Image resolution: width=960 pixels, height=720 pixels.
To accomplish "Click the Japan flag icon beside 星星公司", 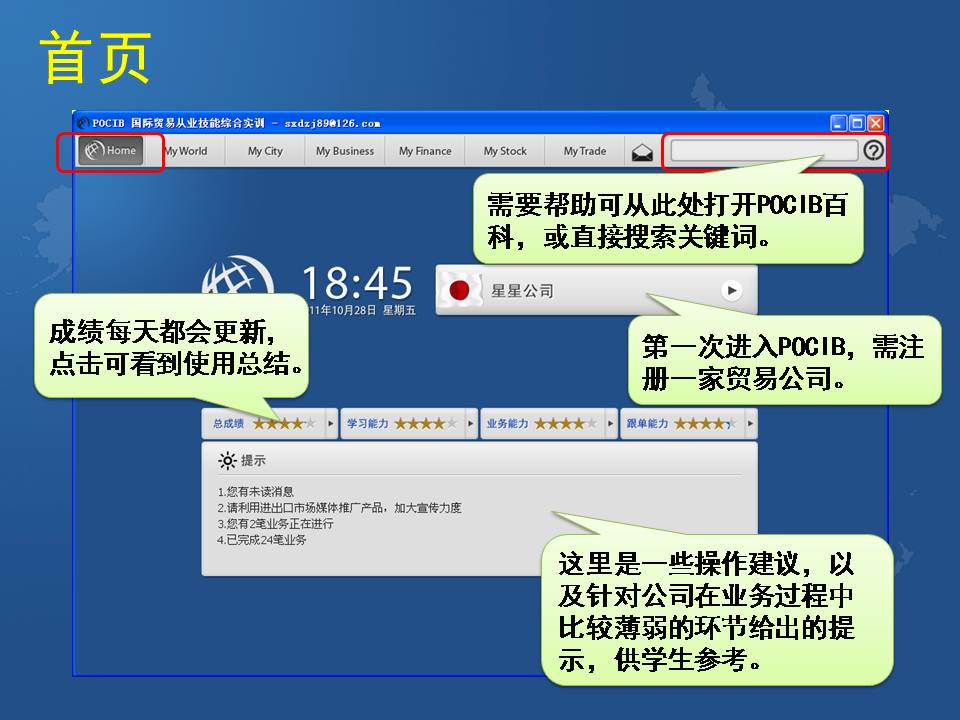I will [460, 291].
